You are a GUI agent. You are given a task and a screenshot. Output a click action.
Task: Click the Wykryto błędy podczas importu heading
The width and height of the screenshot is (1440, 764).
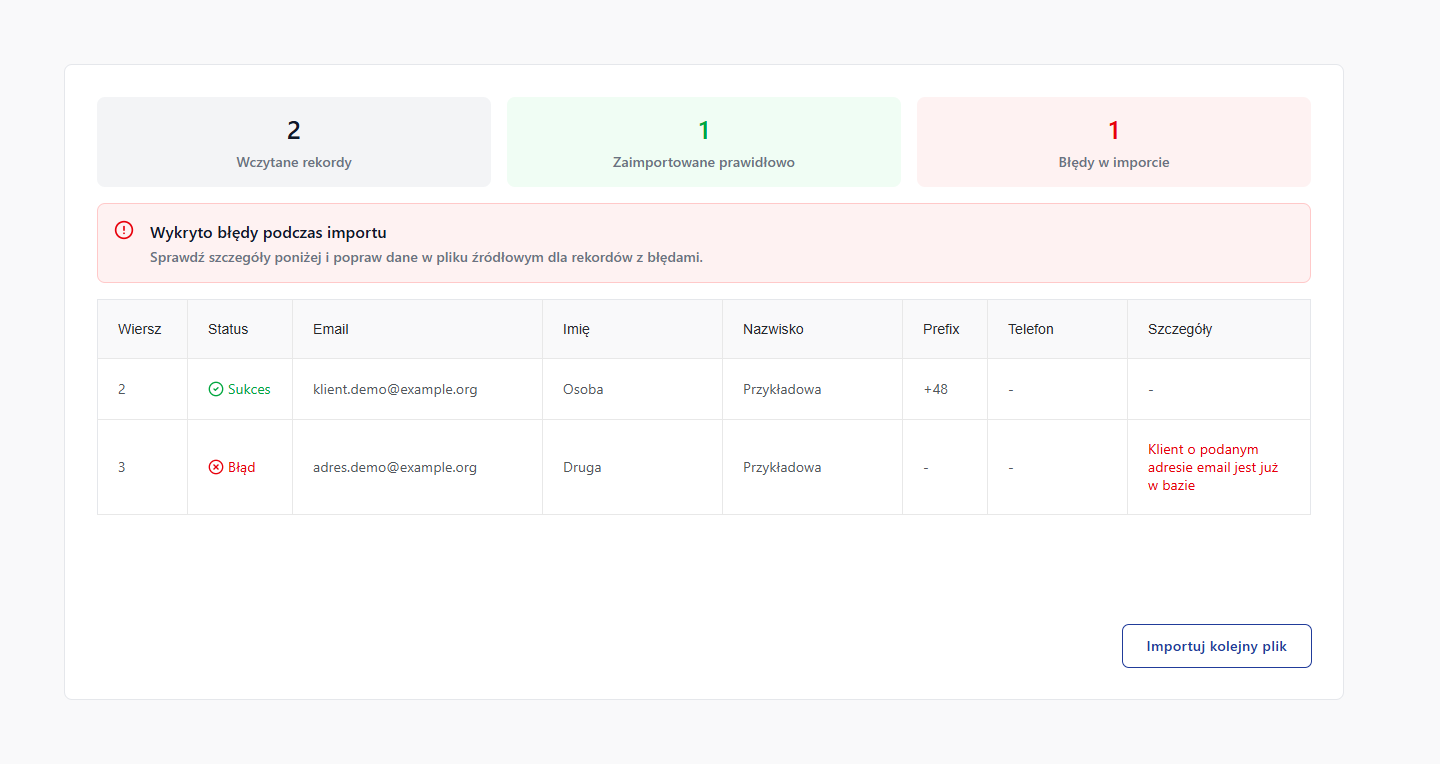[268, 233]
